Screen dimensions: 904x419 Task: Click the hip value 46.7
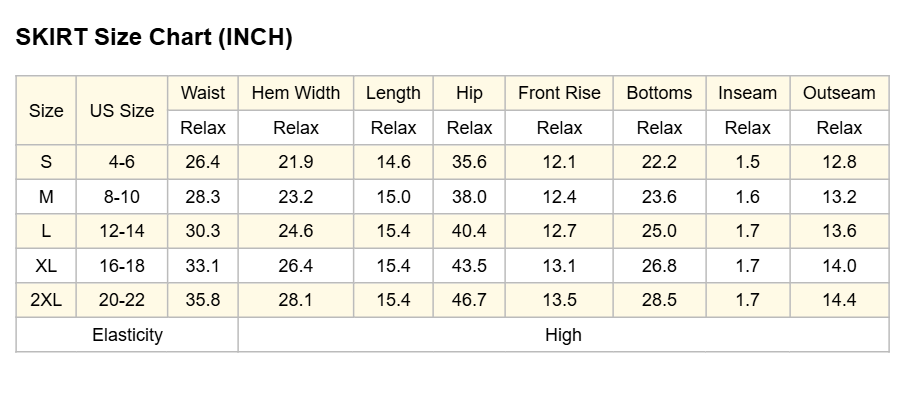point(469,300)
